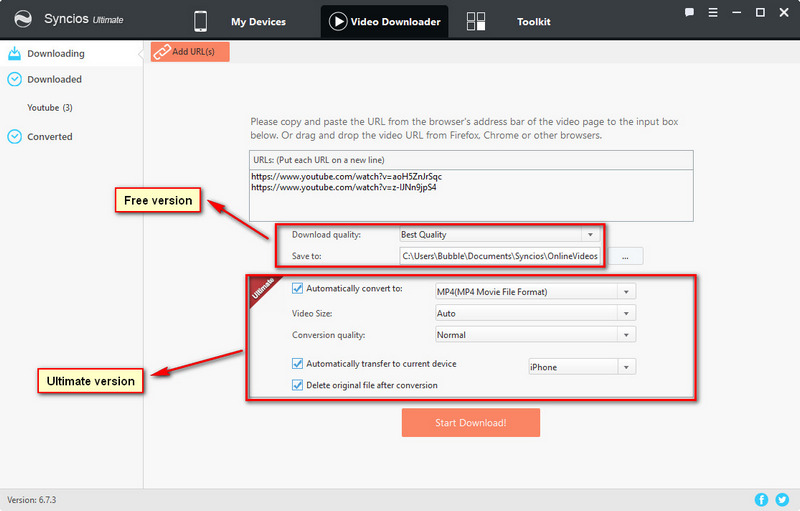The height and width of the screenshot is (511, 800).
Task: Click inside the URLs input box
Action: point(471,195)
